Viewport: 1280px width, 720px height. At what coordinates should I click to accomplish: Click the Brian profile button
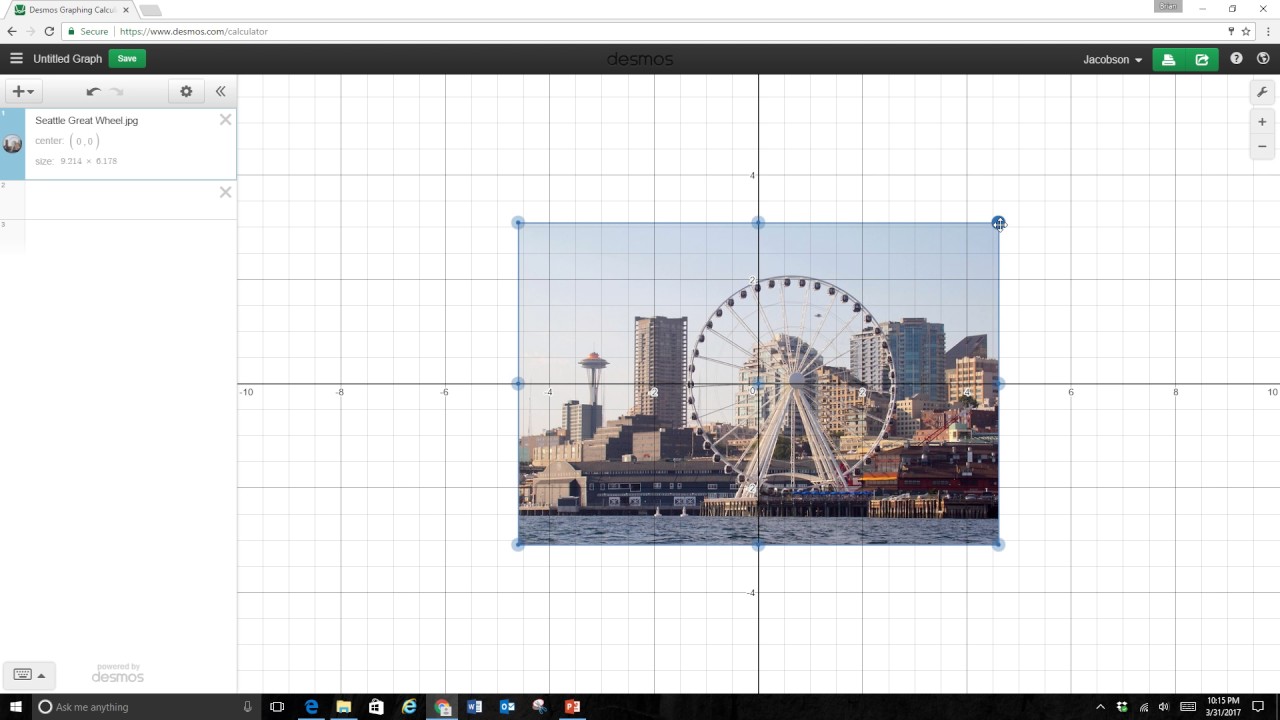click(x=1168, y=6)
